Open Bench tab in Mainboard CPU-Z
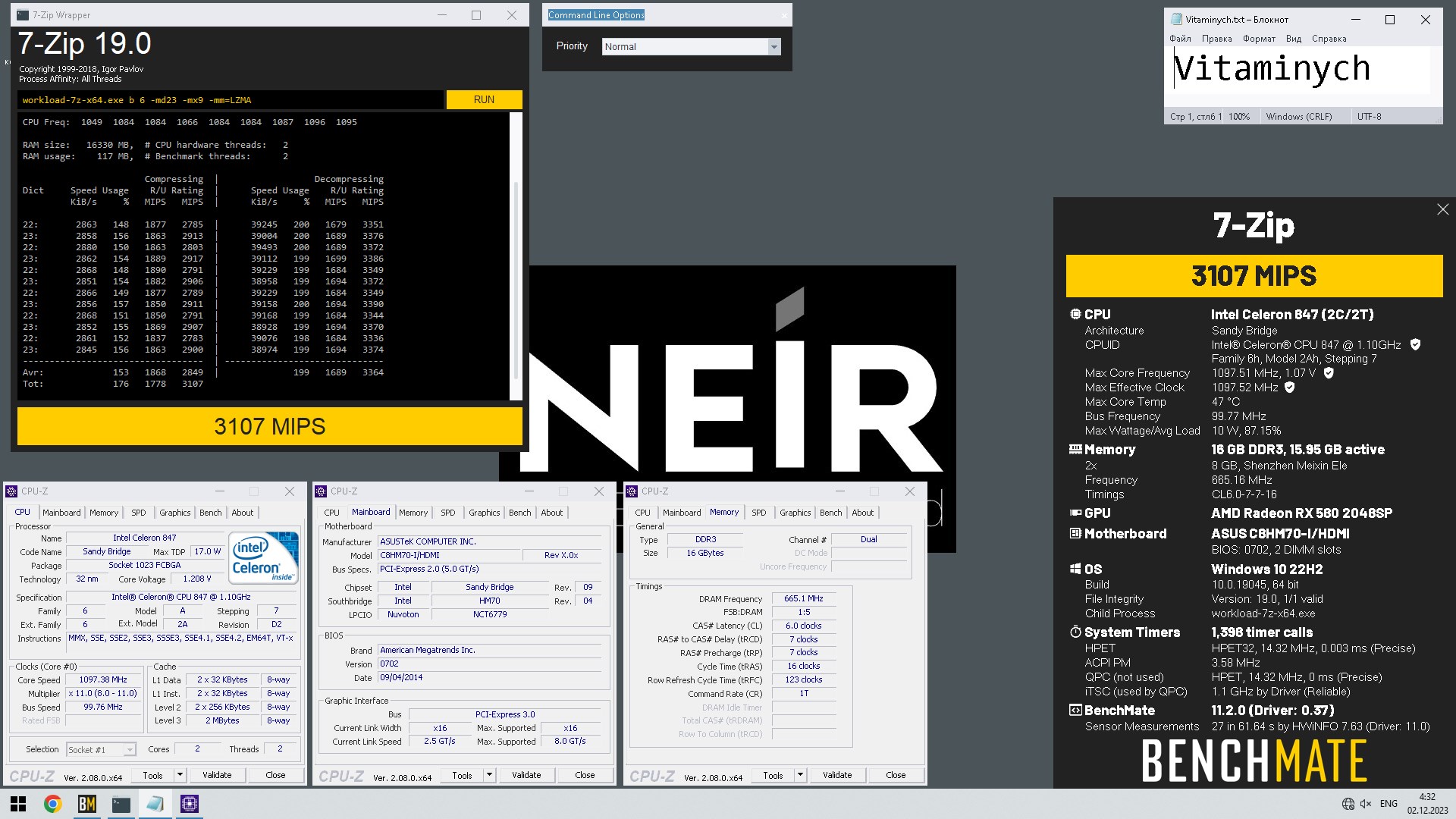This screenshot has width=1456, height=819. coord(520,513)
